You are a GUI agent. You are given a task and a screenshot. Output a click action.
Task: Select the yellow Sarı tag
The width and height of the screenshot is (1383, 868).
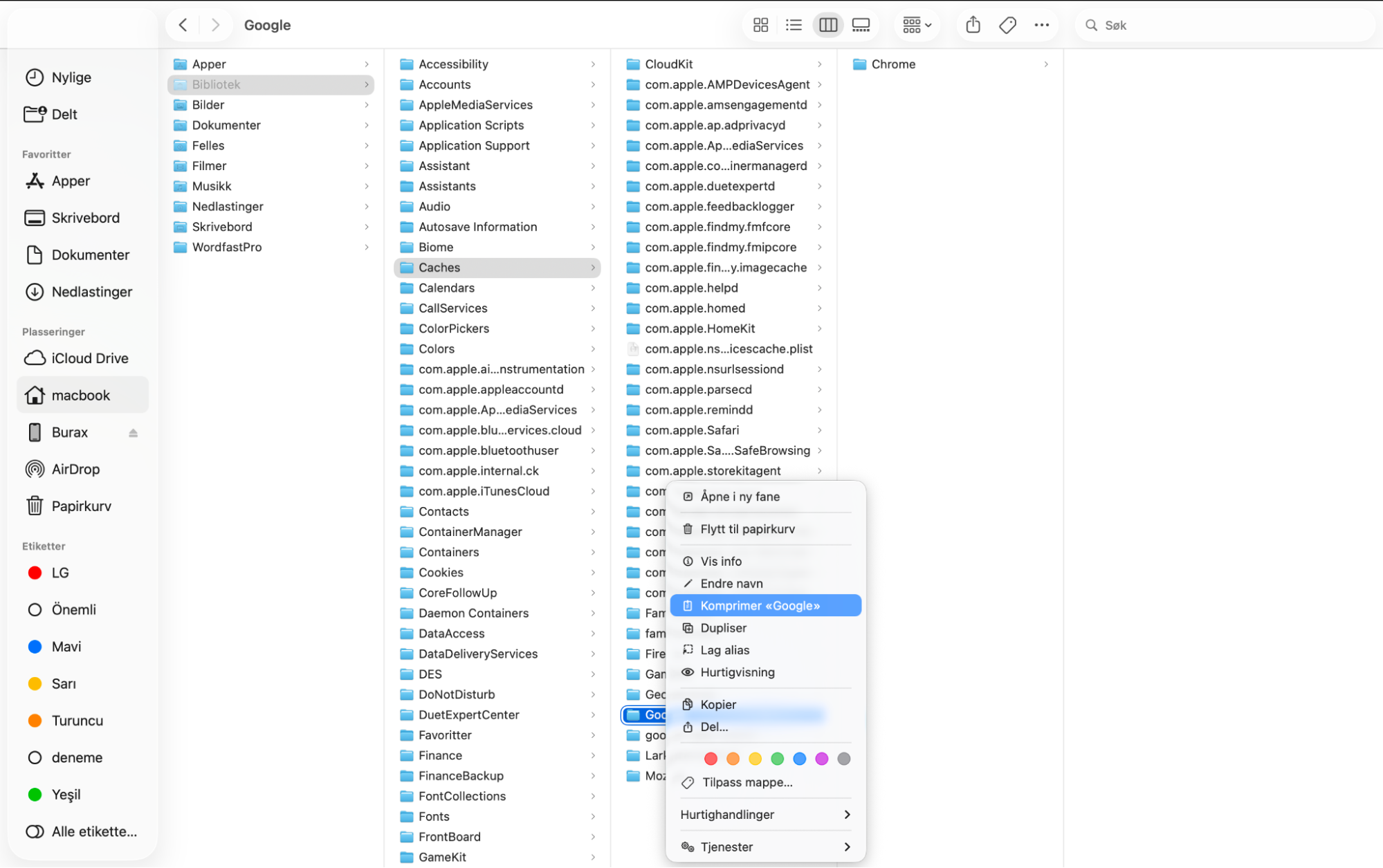[82, 683]
